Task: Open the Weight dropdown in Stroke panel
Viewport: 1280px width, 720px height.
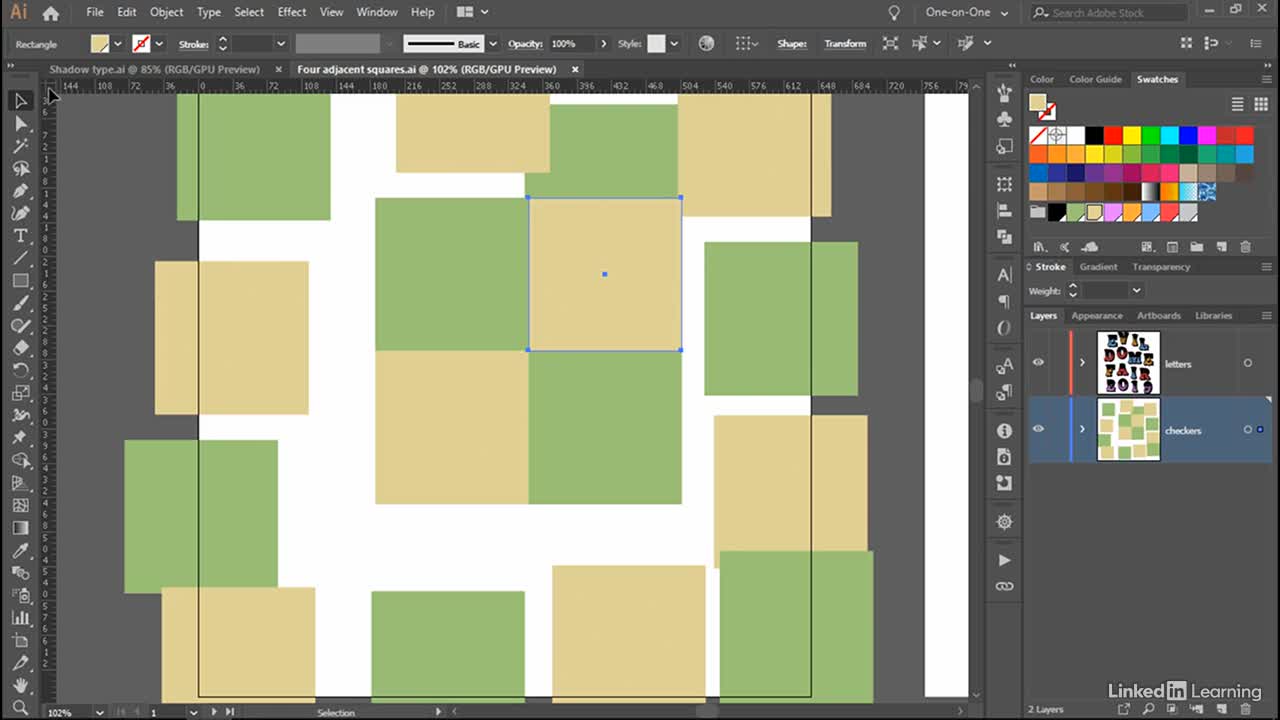Action: coord(1136,290)
